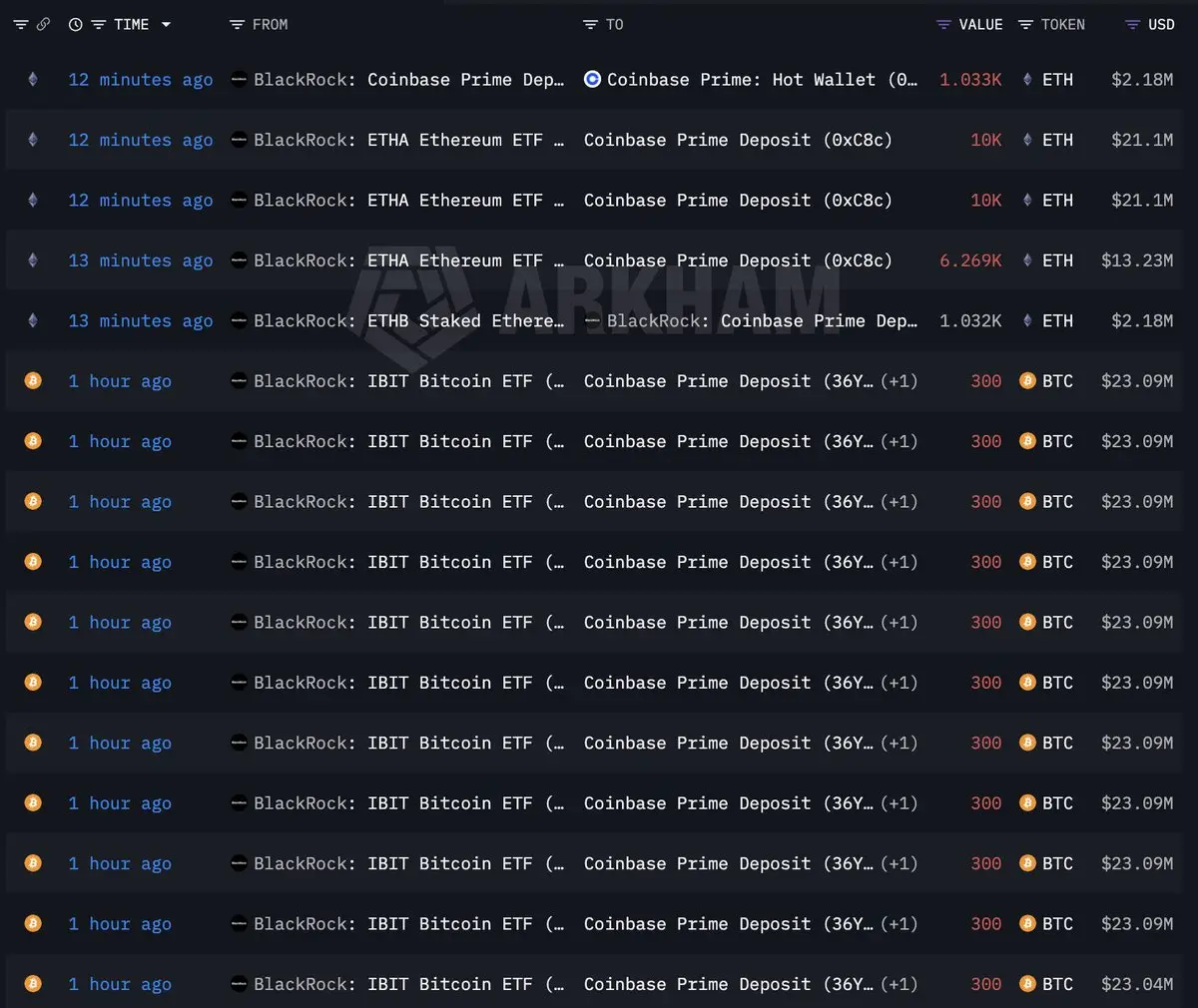
Task: Click the BTC token icon in the $23.04M row
Action: [1027, 984]
